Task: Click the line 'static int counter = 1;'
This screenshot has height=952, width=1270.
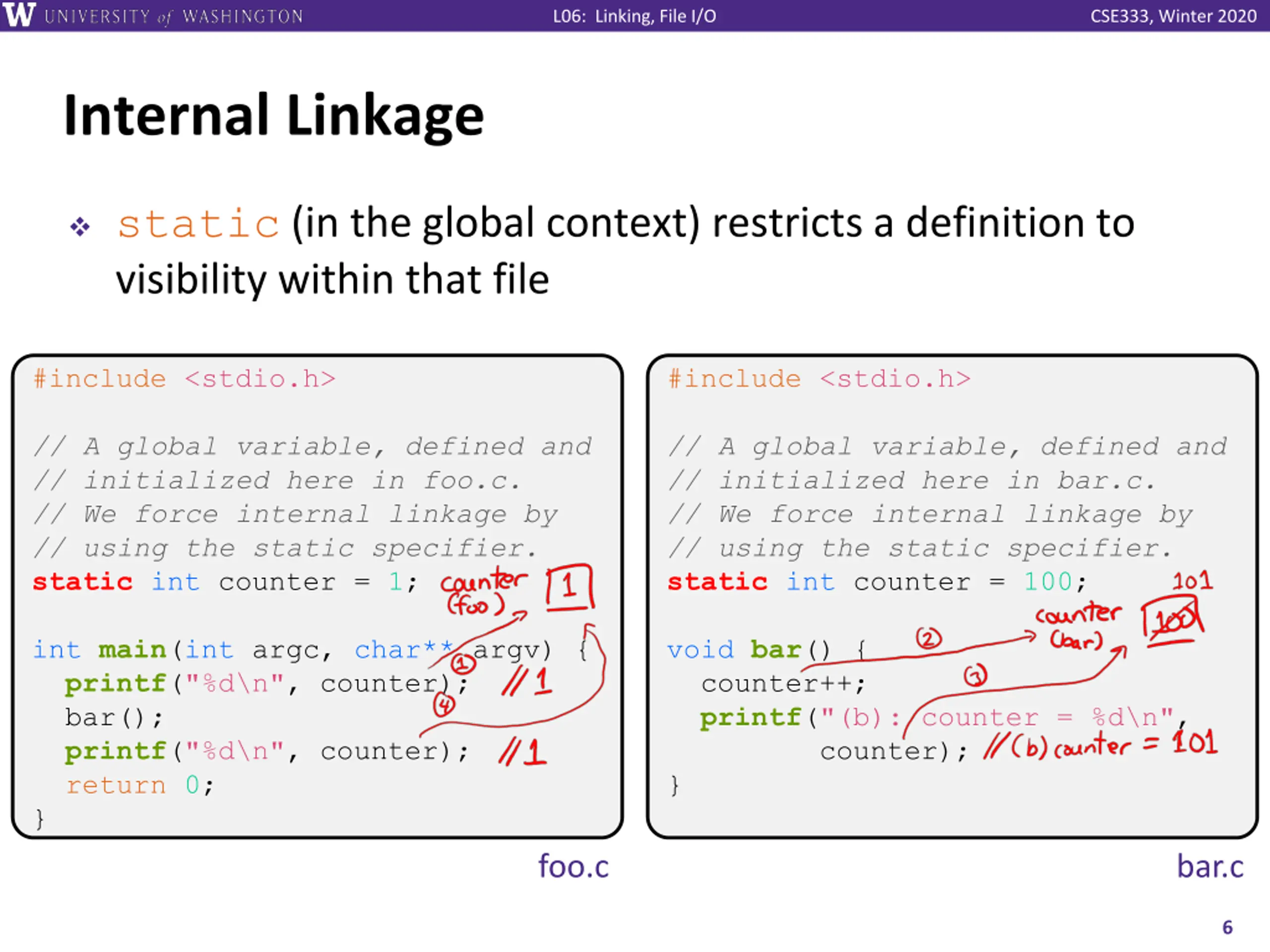Action: coord(225,583)
